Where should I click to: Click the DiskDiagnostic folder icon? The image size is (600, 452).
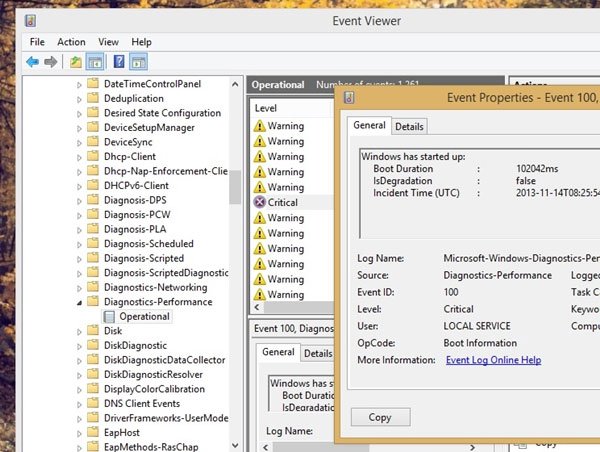[93, 345]
